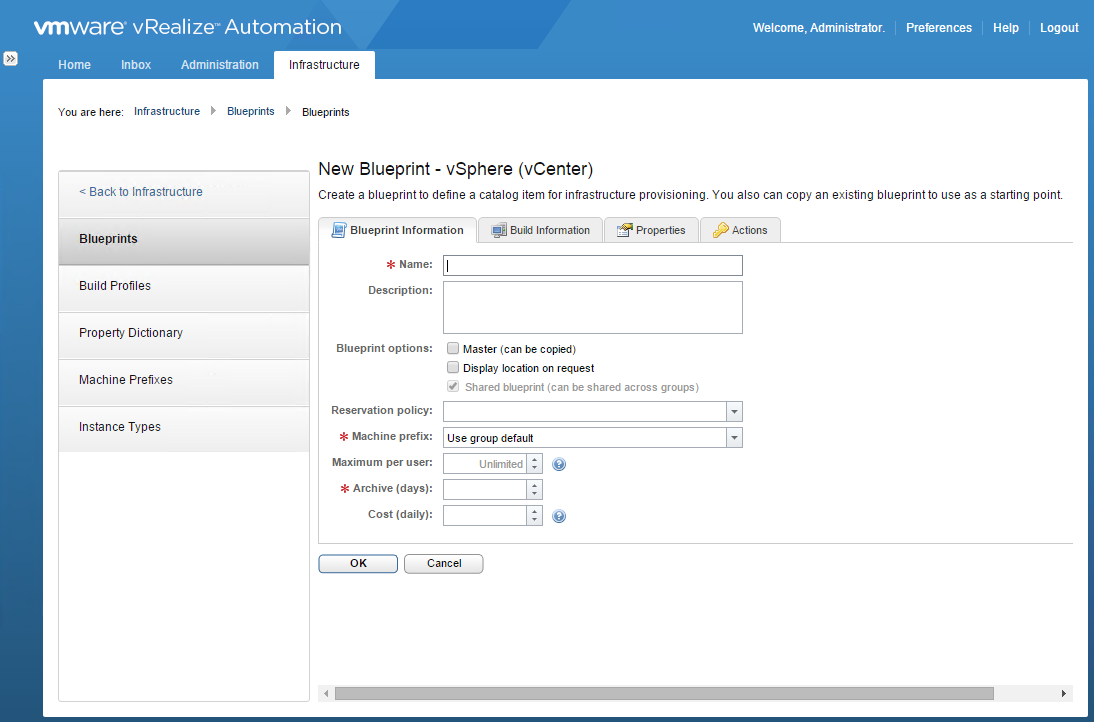Switch to the Build Information tab
Screen dimensions: 1094x722
click(541, 230)
